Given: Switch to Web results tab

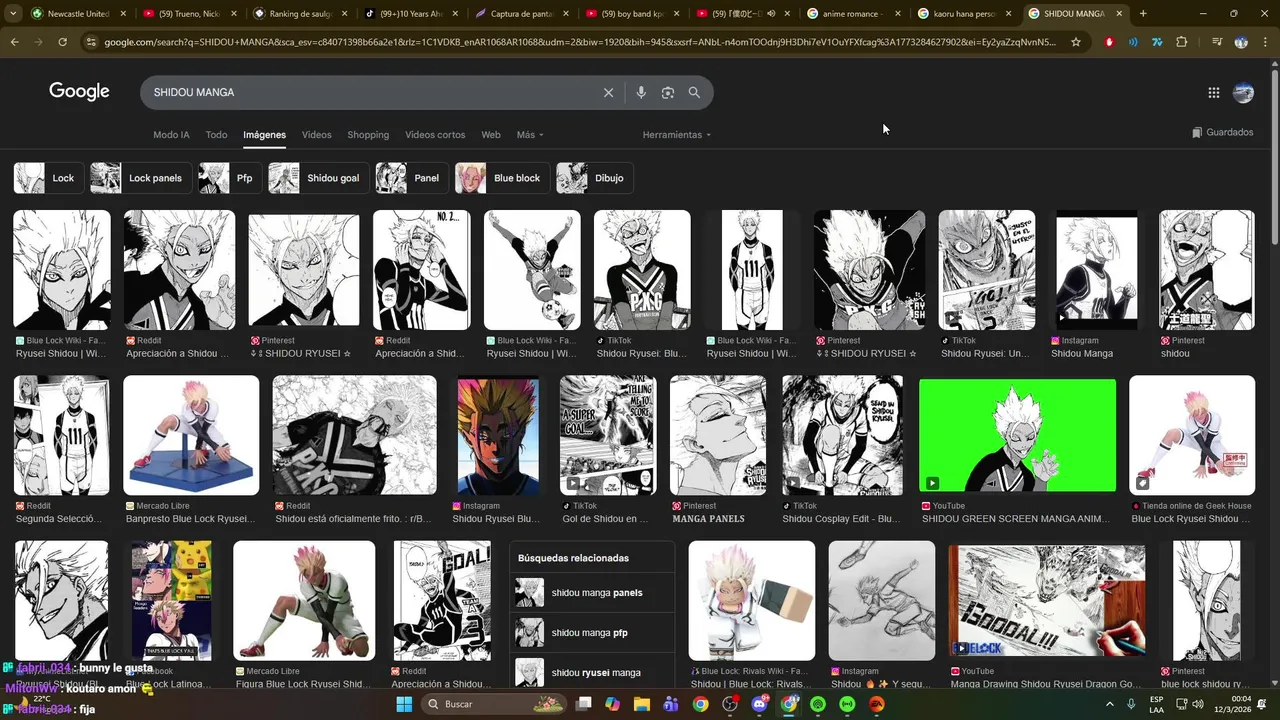Looking at the screenshot, I should click(490, 135).
